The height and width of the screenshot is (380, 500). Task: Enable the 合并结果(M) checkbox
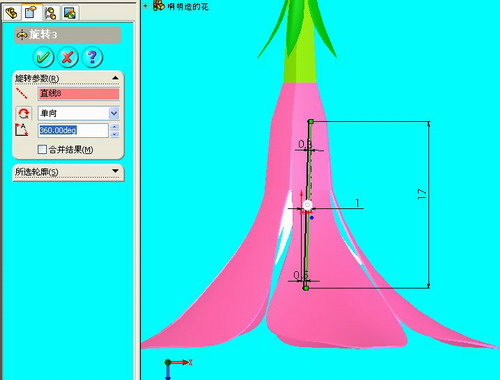(42, 149)
